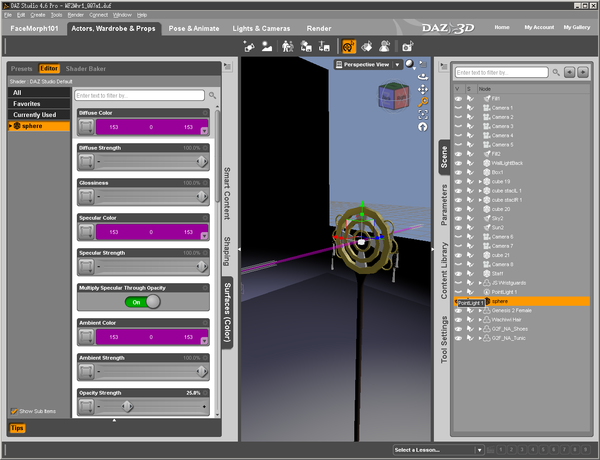Open the draw style sphere icon menu

tap(410, 64)
